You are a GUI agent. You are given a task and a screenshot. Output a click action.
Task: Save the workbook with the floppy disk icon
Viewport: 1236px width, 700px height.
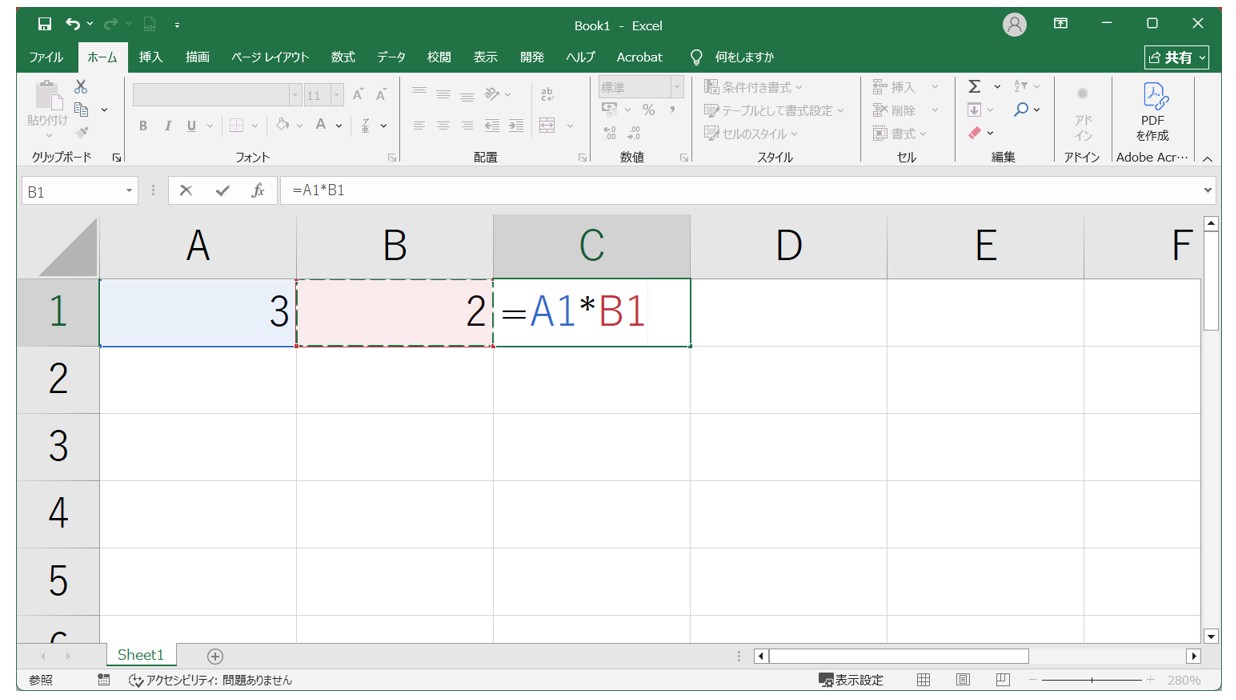(x=44, y=24)
